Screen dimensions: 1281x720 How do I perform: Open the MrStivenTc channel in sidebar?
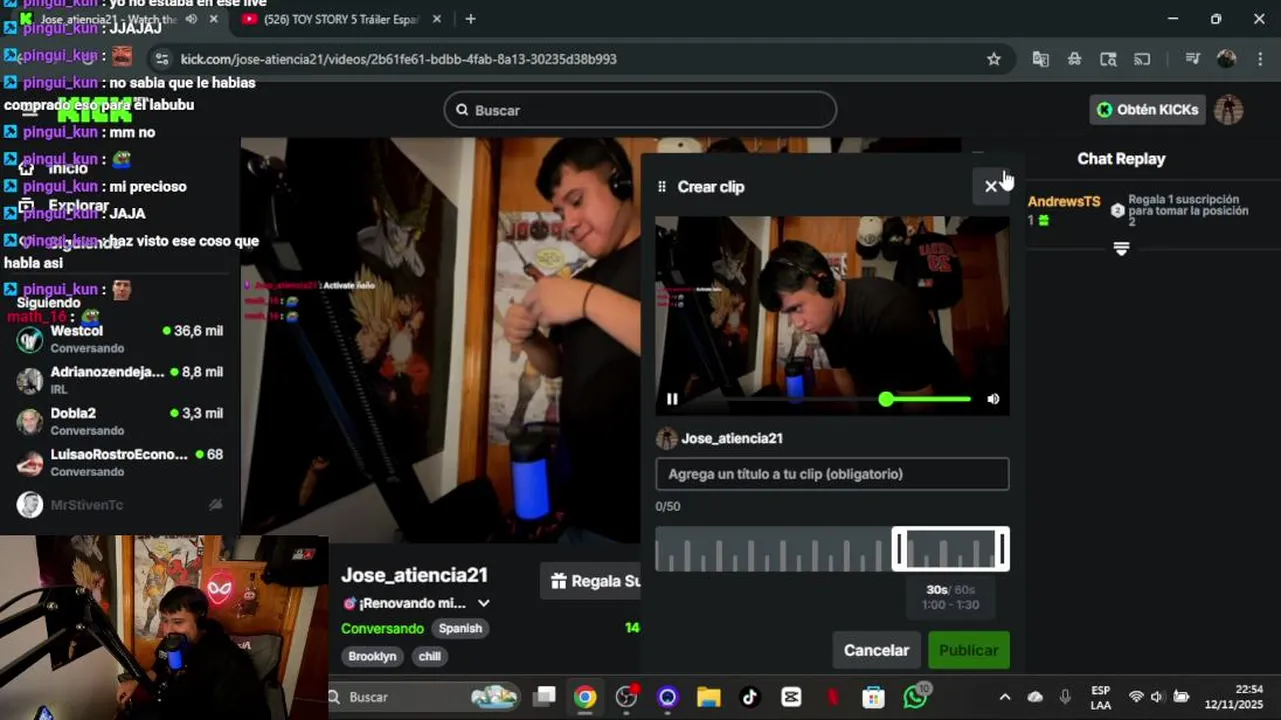pyautogui.click(x=120, y=505)
